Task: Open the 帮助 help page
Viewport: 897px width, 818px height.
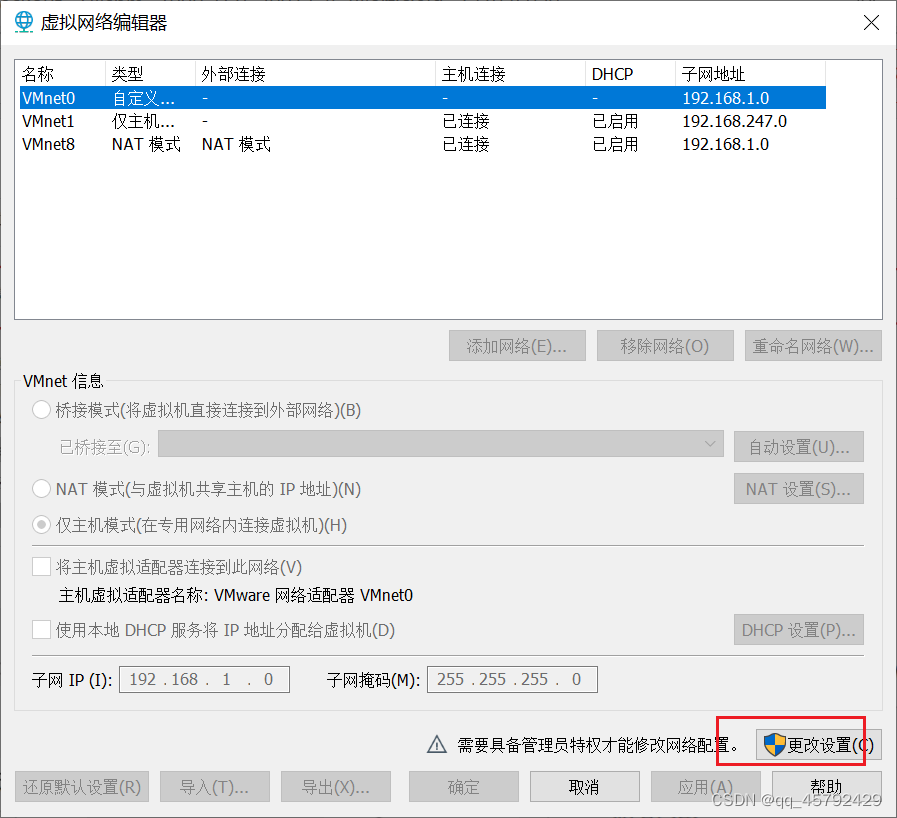Action: 826,786
